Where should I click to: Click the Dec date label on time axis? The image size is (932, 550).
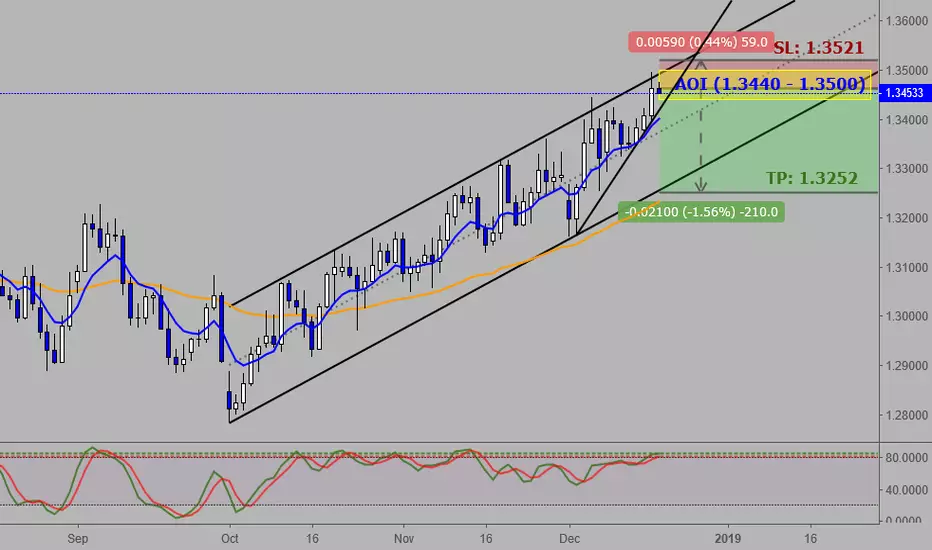(569, 539)
